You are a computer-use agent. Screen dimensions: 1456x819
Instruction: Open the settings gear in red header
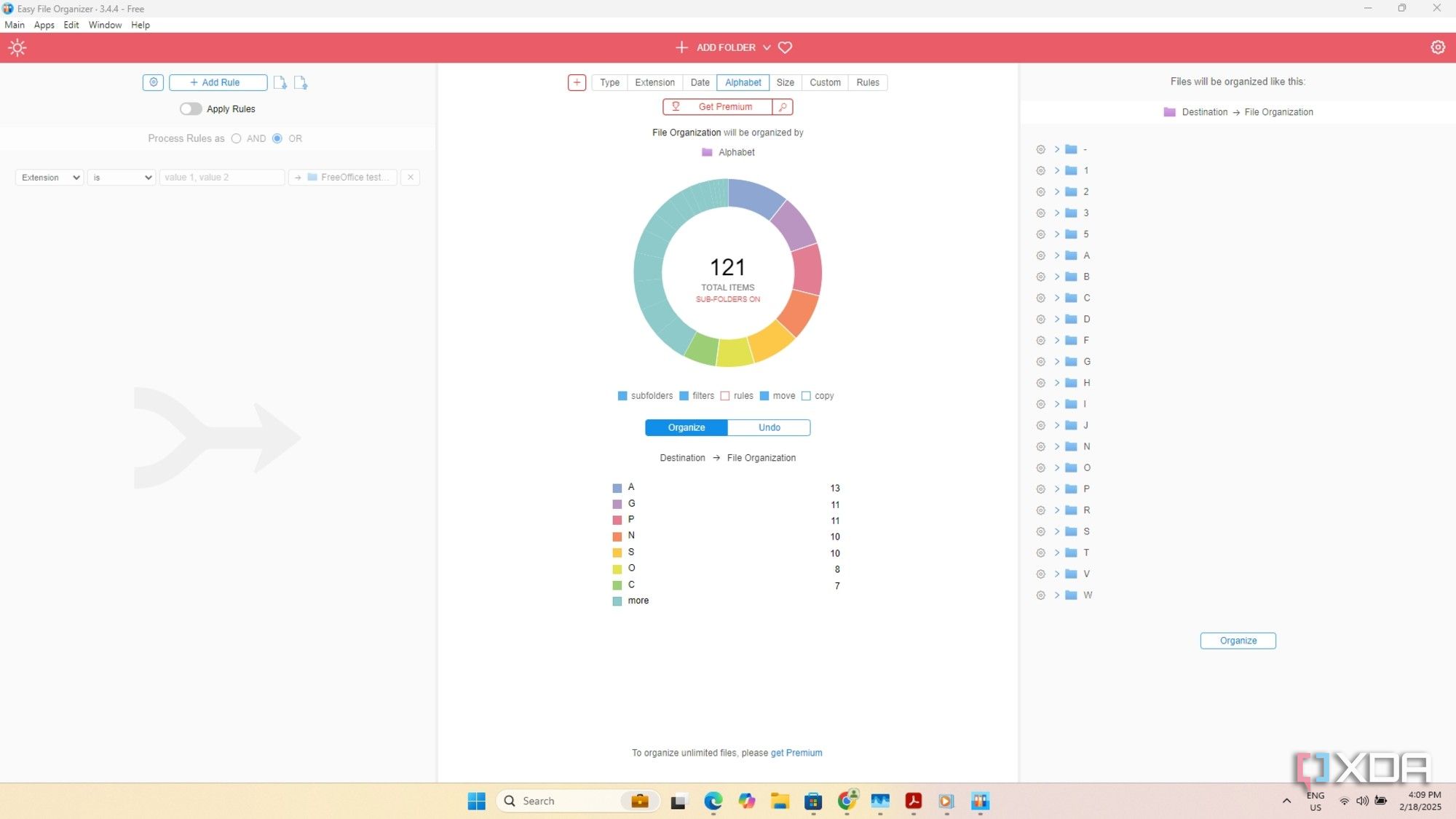point(1438,47)
